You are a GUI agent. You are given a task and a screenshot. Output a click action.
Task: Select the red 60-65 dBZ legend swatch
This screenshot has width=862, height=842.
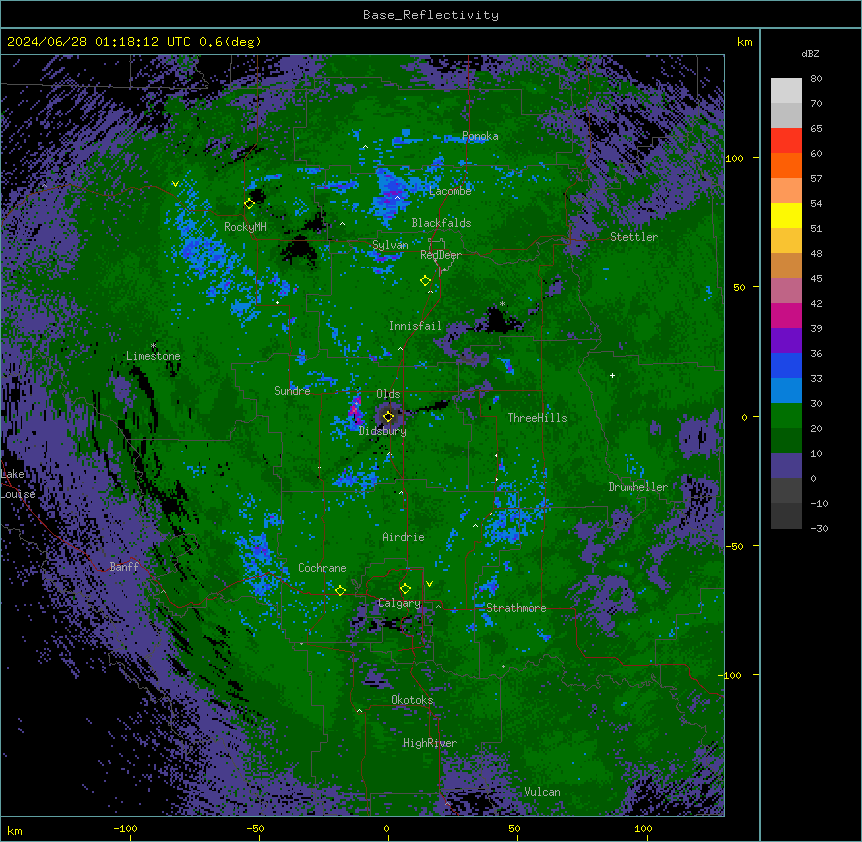tap(786, 140)
